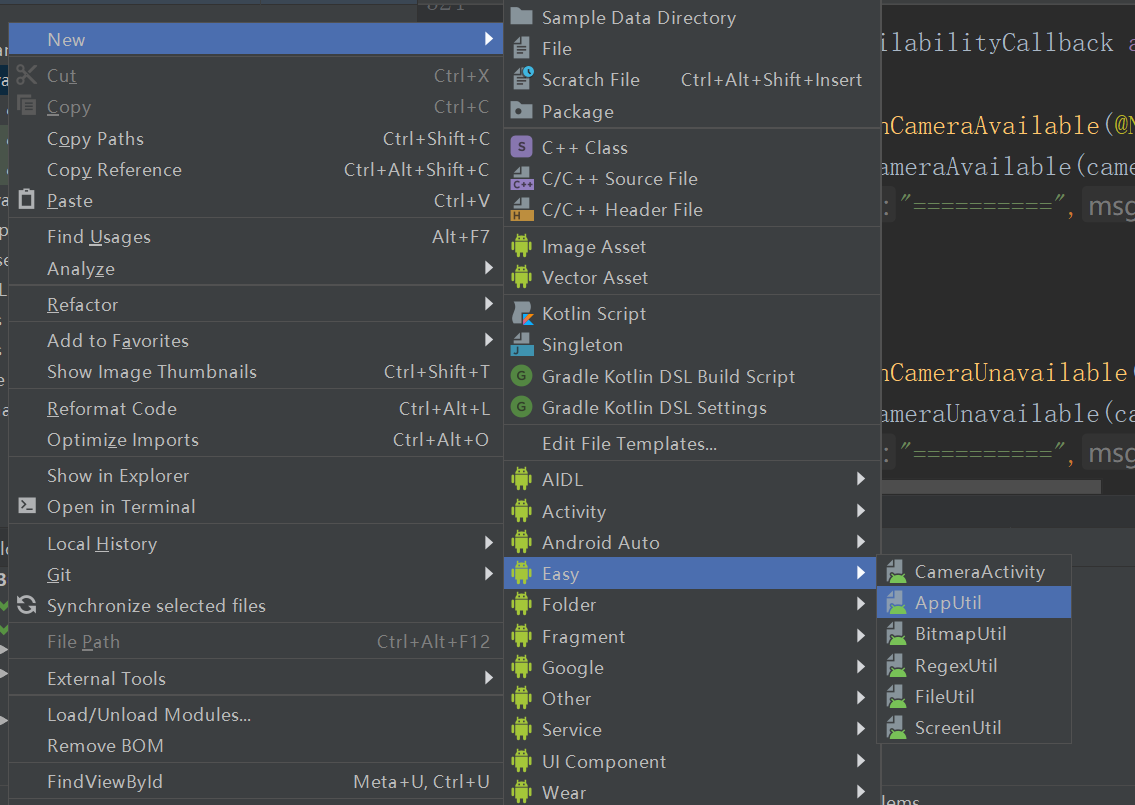Select the C/C++ Header File icon
Screen dimensions: 1135x805
click(x=522, y=209)
